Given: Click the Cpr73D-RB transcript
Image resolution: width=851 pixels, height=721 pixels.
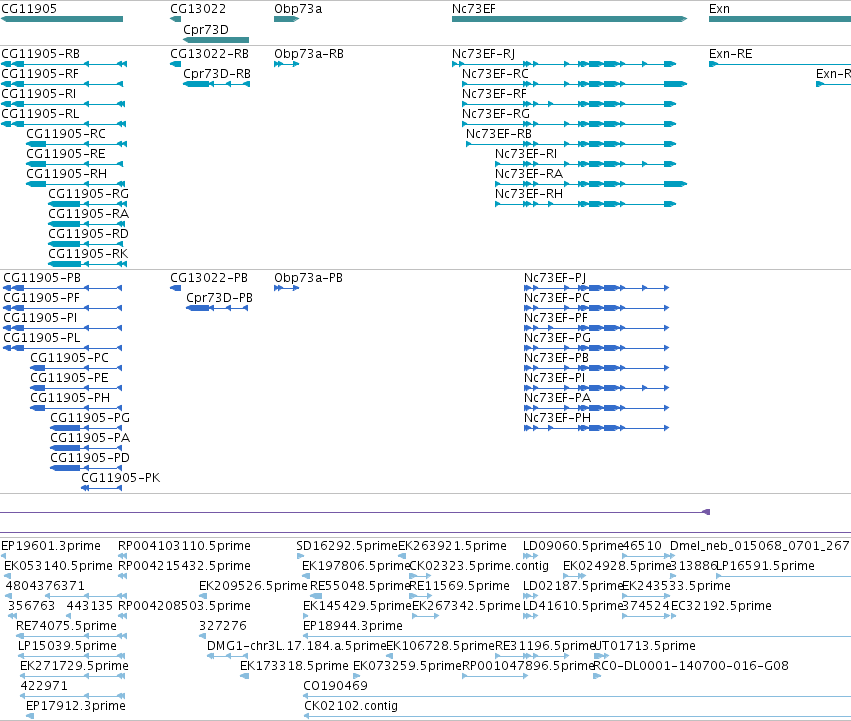Looking at the screenshot, I should pyautogui.click(x=217, y=84).
